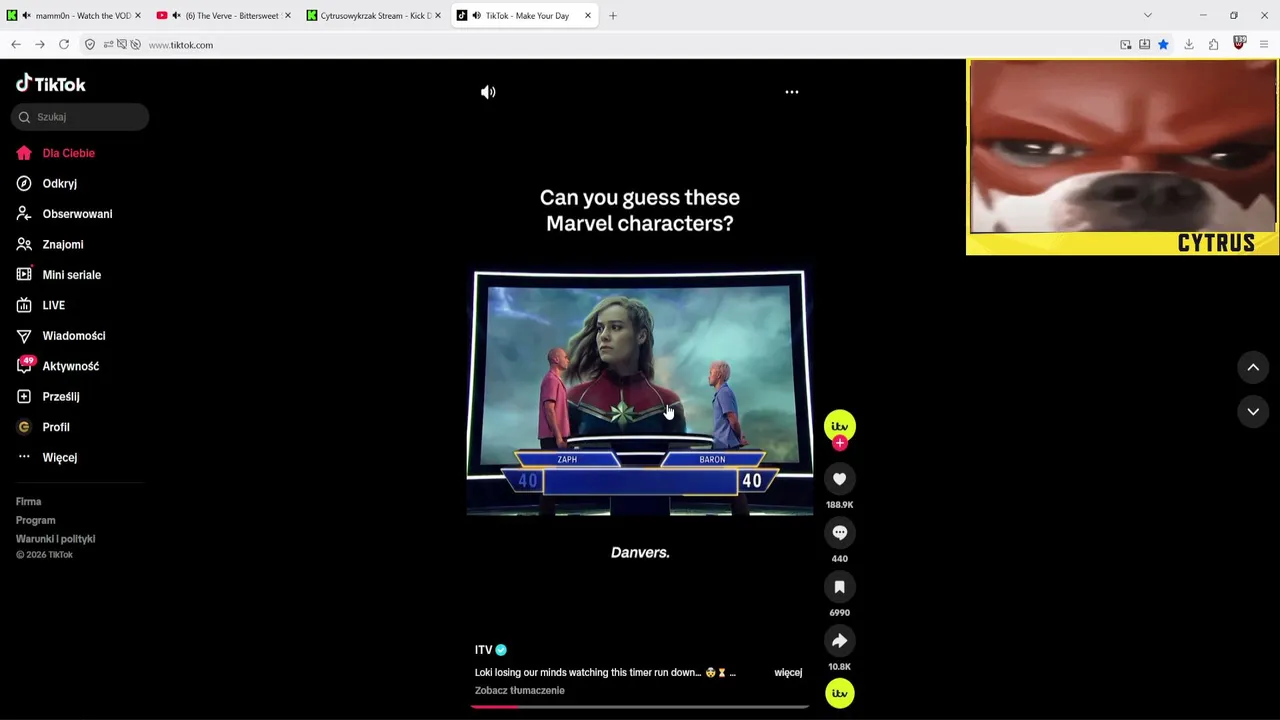The height and width of the screenshot is (720, 1280).
Task: Open the tracking protection shield icon
Action: coord(90,45)
